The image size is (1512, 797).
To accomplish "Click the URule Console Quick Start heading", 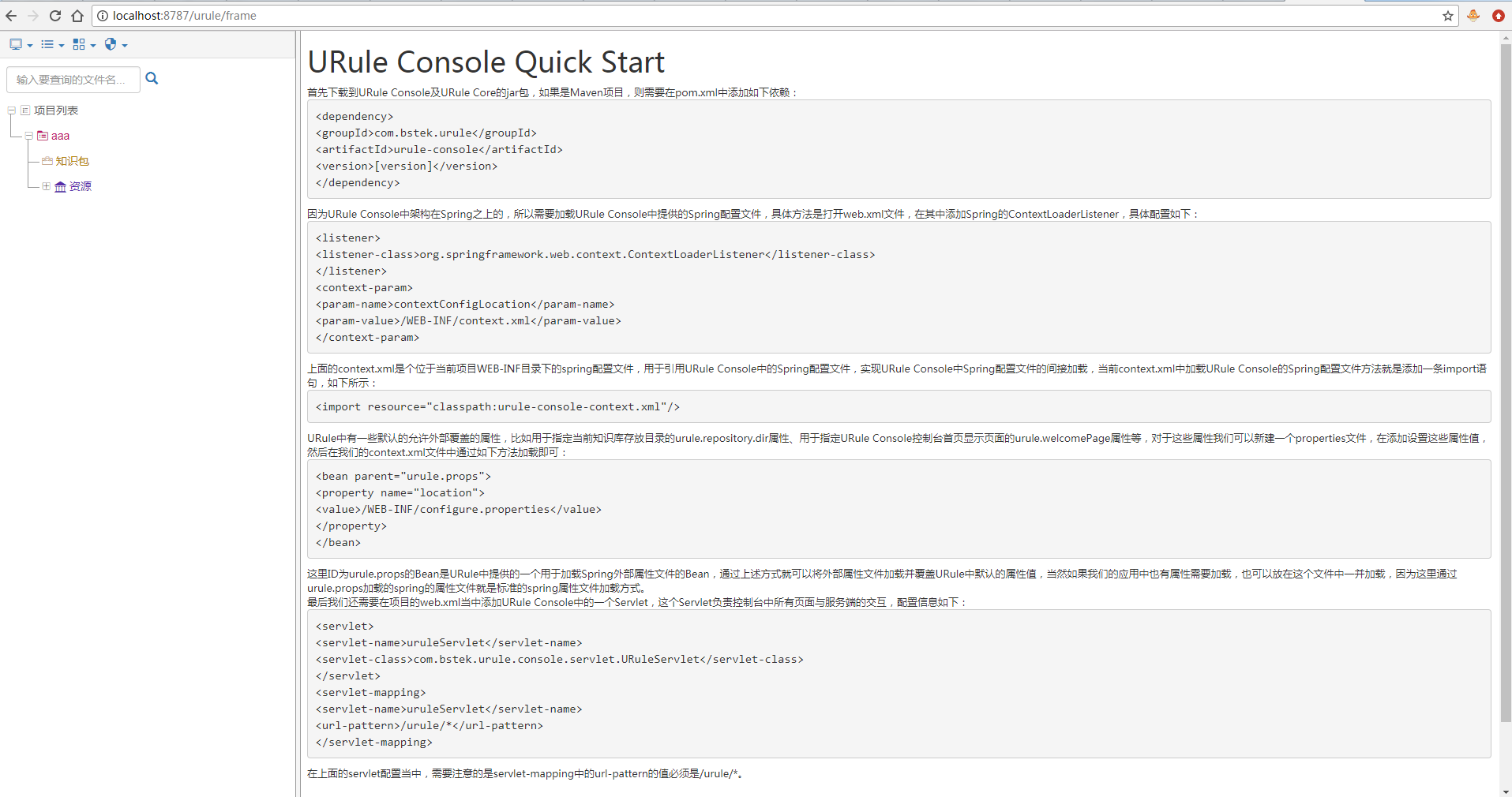I will click(x=486, y=62).
